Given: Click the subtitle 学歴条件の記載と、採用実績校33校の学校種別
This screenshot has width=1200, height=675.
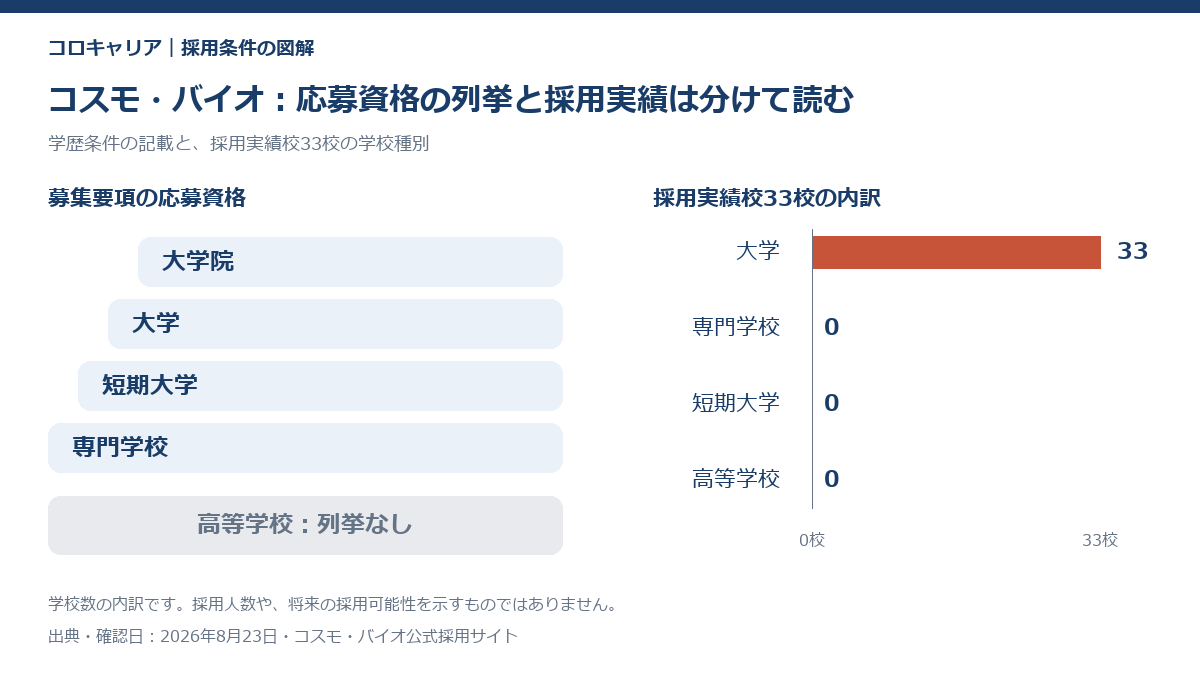Looking at the screenshot, I should [238, 143].
